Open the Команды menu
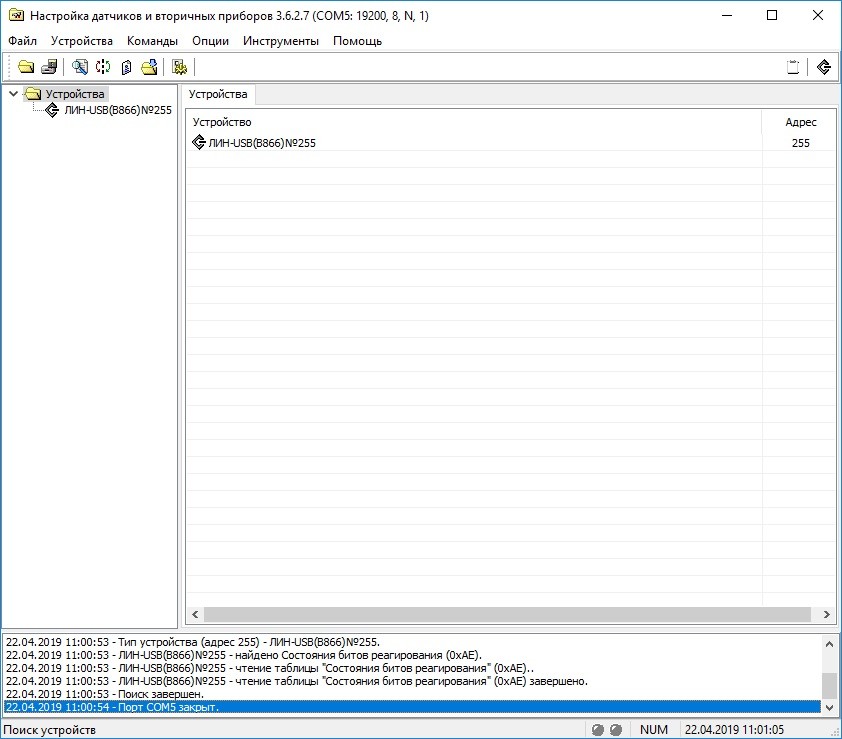Screen dimensions: 842x739 pos(153,41)
